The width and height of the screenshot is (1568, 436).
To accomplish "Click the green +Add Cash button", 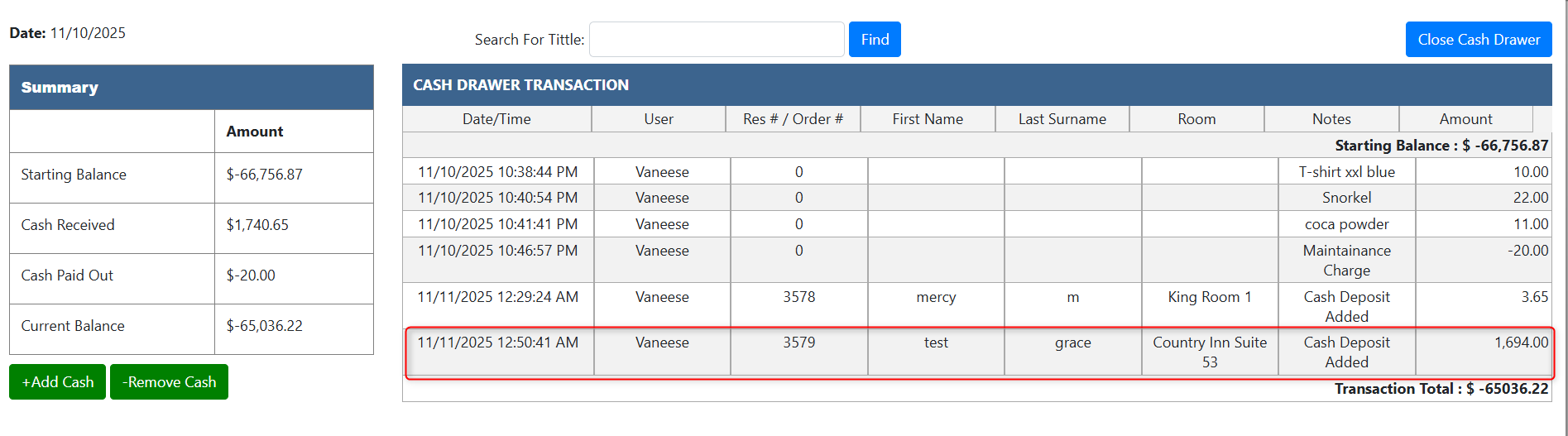I will [x=57, y=382].
